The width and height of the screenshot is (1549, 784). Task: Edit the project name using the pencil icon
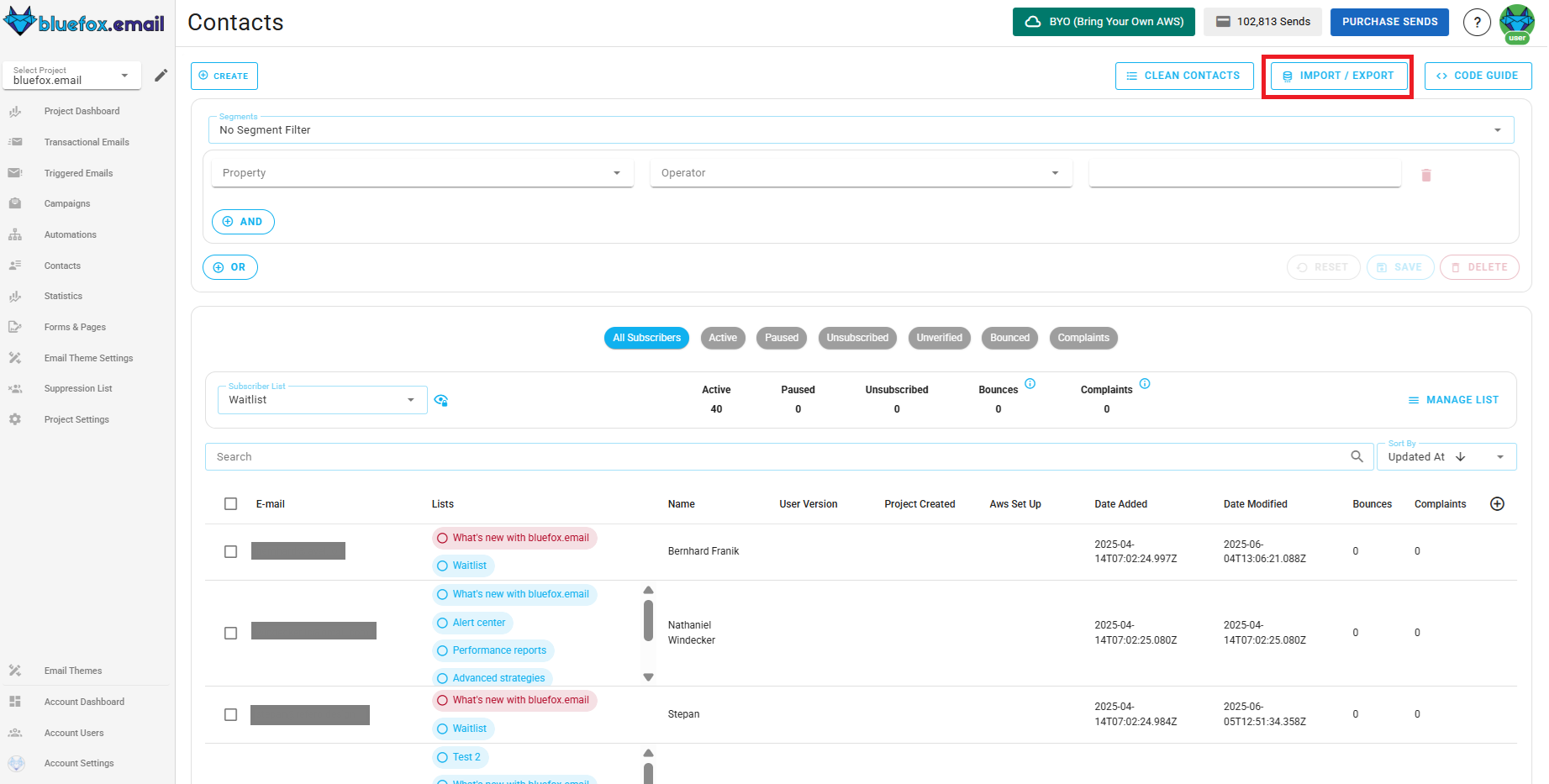[161, 75]
